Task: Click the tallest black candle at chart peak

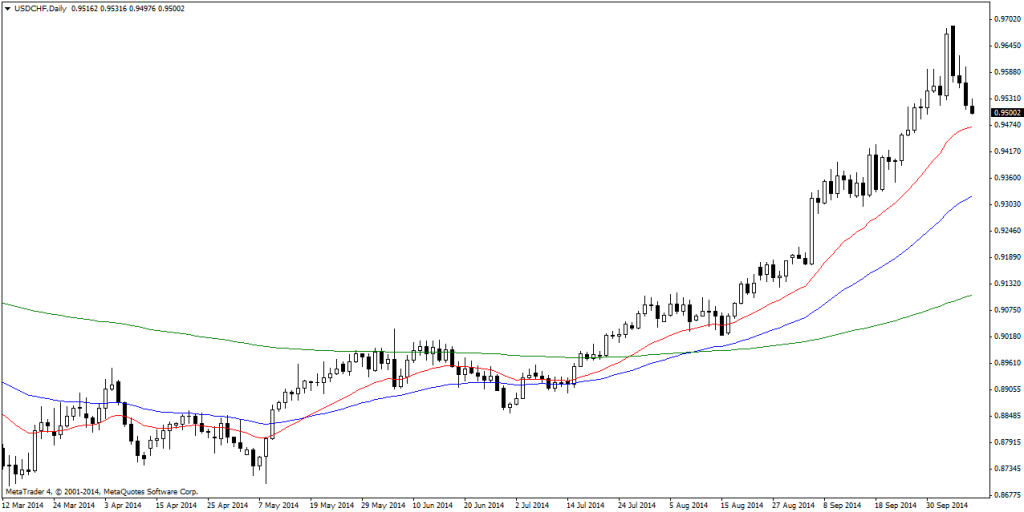Action: click(x=952, y=50)
